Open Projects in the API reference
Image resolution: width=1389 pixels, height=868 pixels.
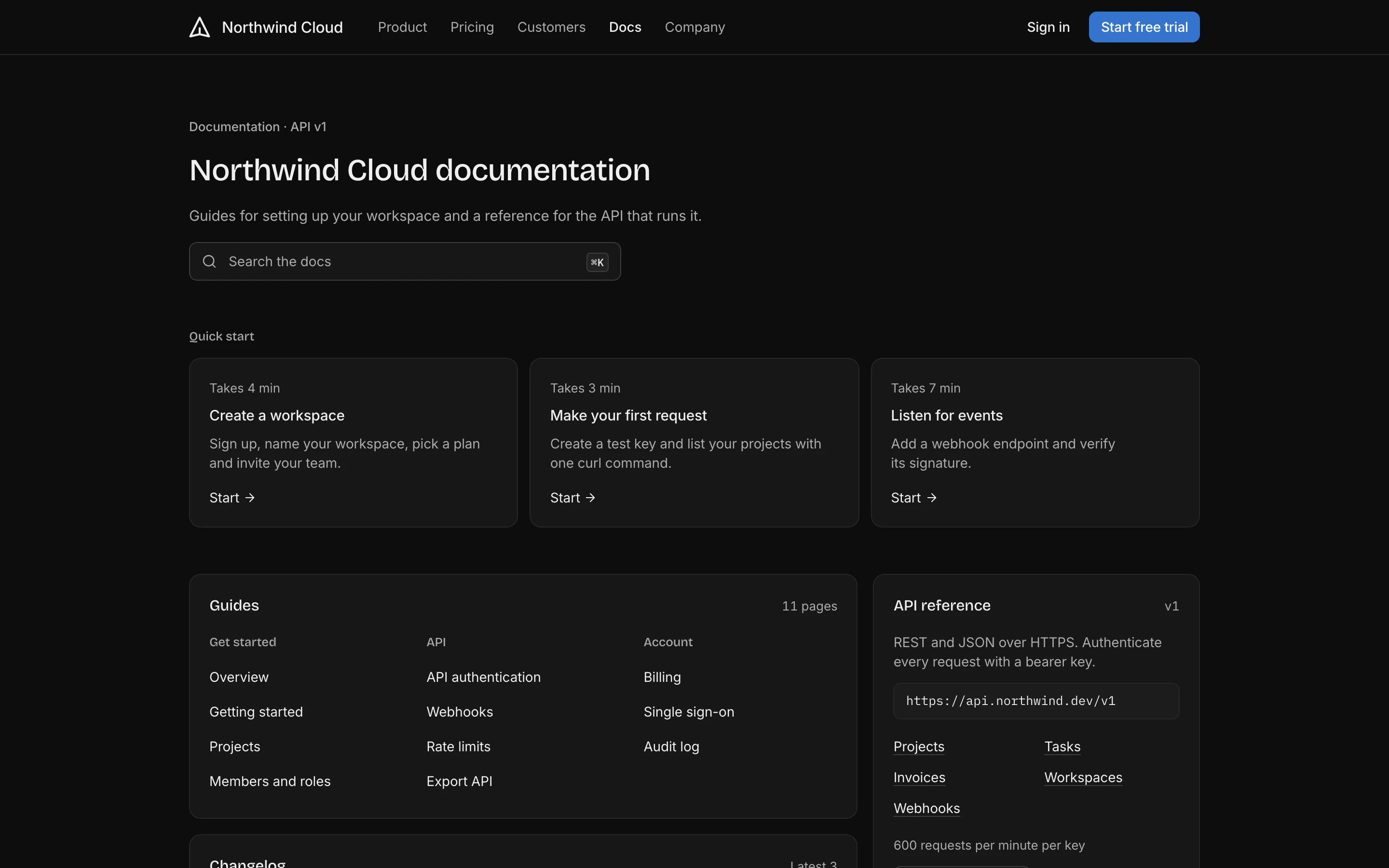click(918, 746)
